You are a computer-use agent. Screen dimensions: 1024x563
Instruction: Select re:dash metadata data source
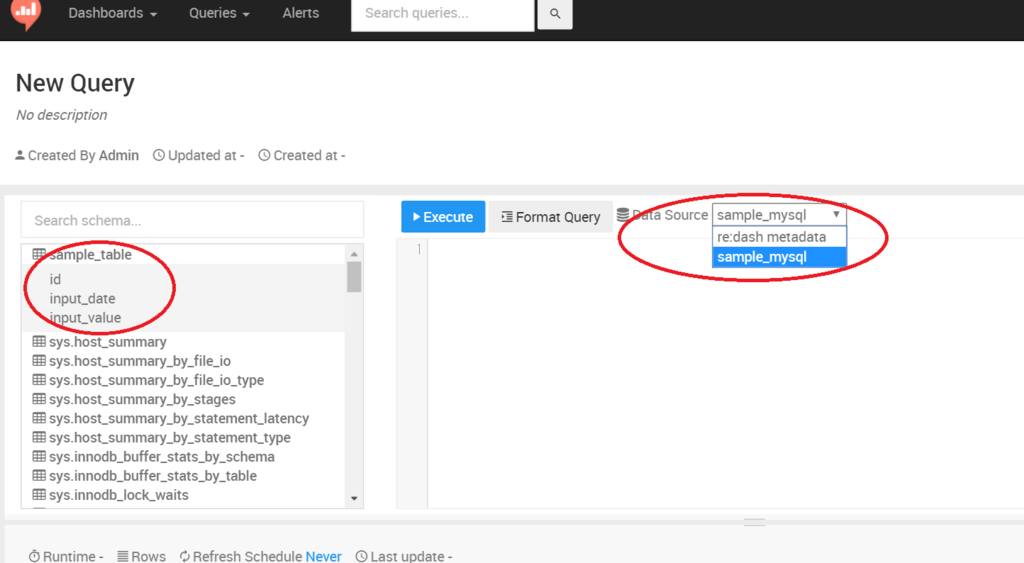click(x=779, y=236)
